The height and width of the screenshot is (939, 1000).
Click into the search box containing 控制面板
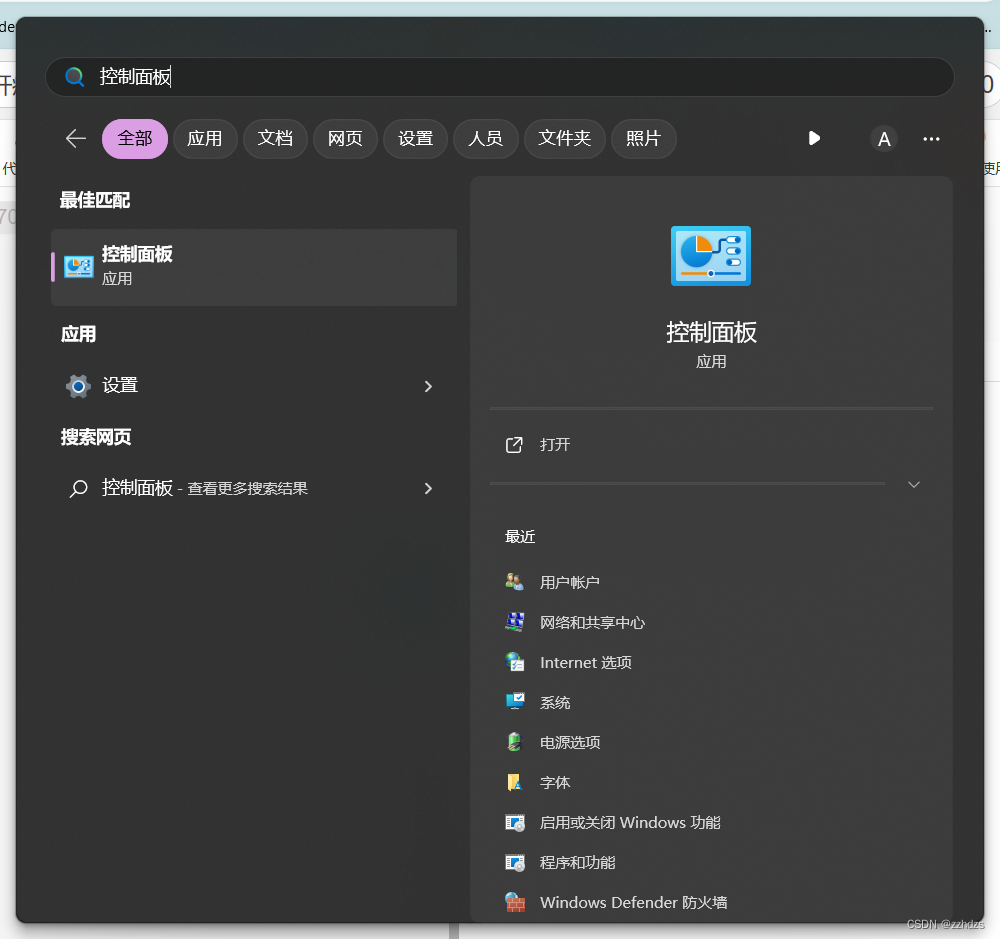[499, 77]
